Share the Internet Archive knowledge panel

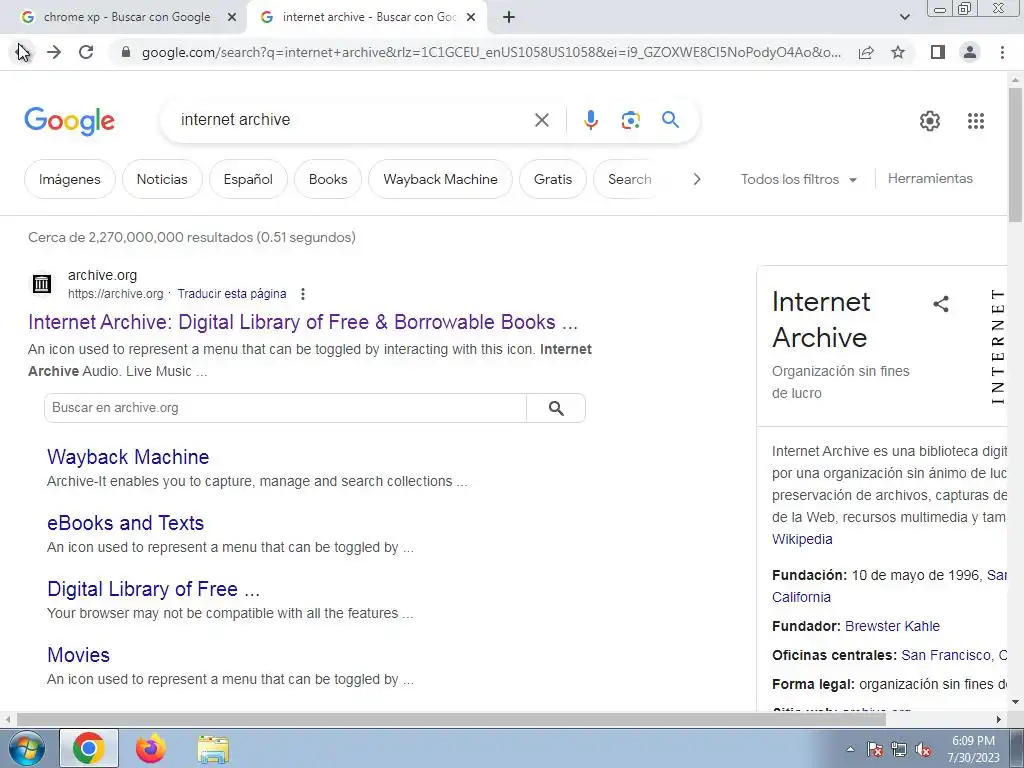click(940, 304)
